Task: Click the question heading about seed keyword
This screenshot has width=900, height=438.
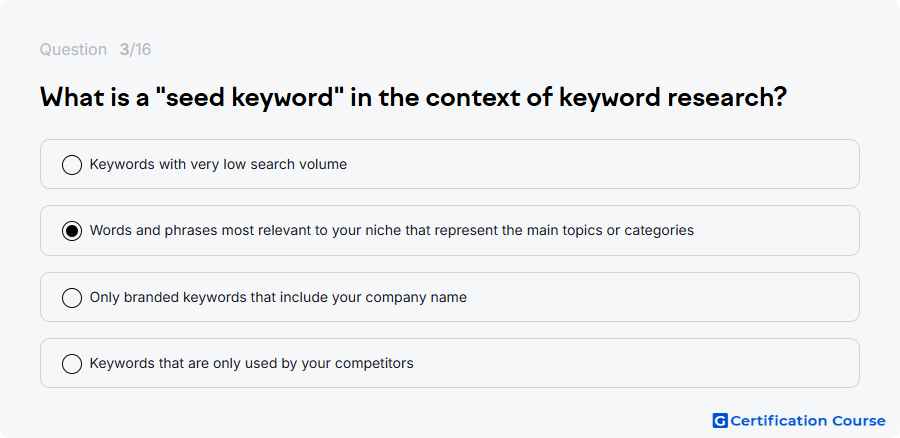Action: coord(413,98)
